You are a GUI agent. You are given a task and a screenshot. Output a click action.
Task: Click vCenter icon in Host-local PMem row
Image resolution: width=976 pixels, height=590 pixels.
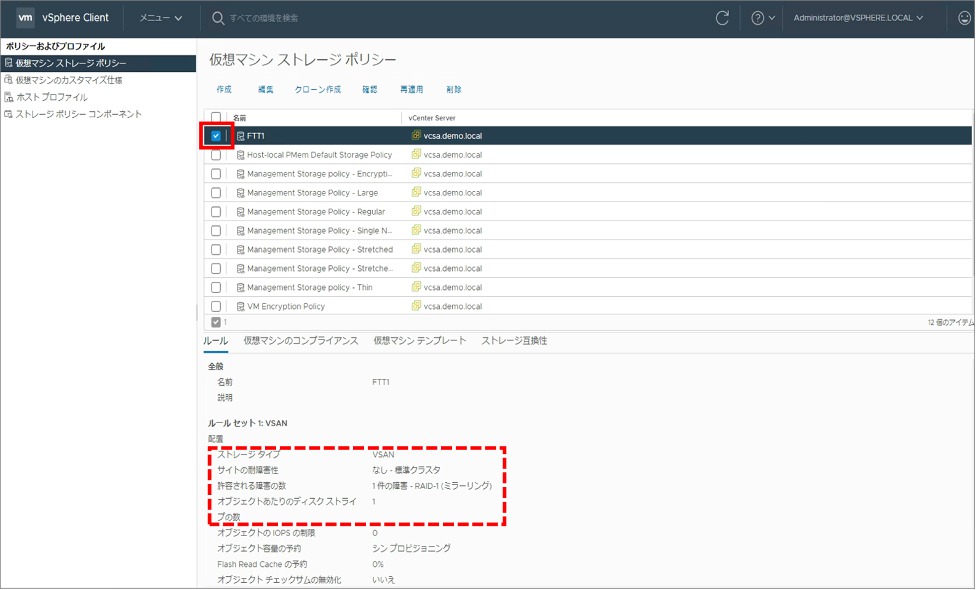pyautogui.click(x=416, y=154)
